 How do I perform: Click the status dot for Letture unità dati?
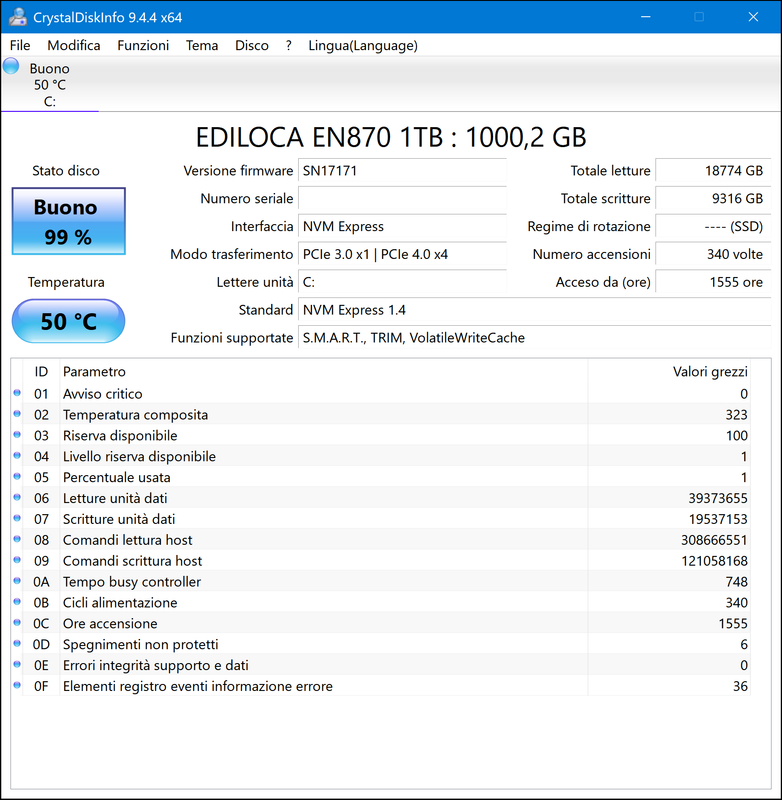(x=17, y=497)
